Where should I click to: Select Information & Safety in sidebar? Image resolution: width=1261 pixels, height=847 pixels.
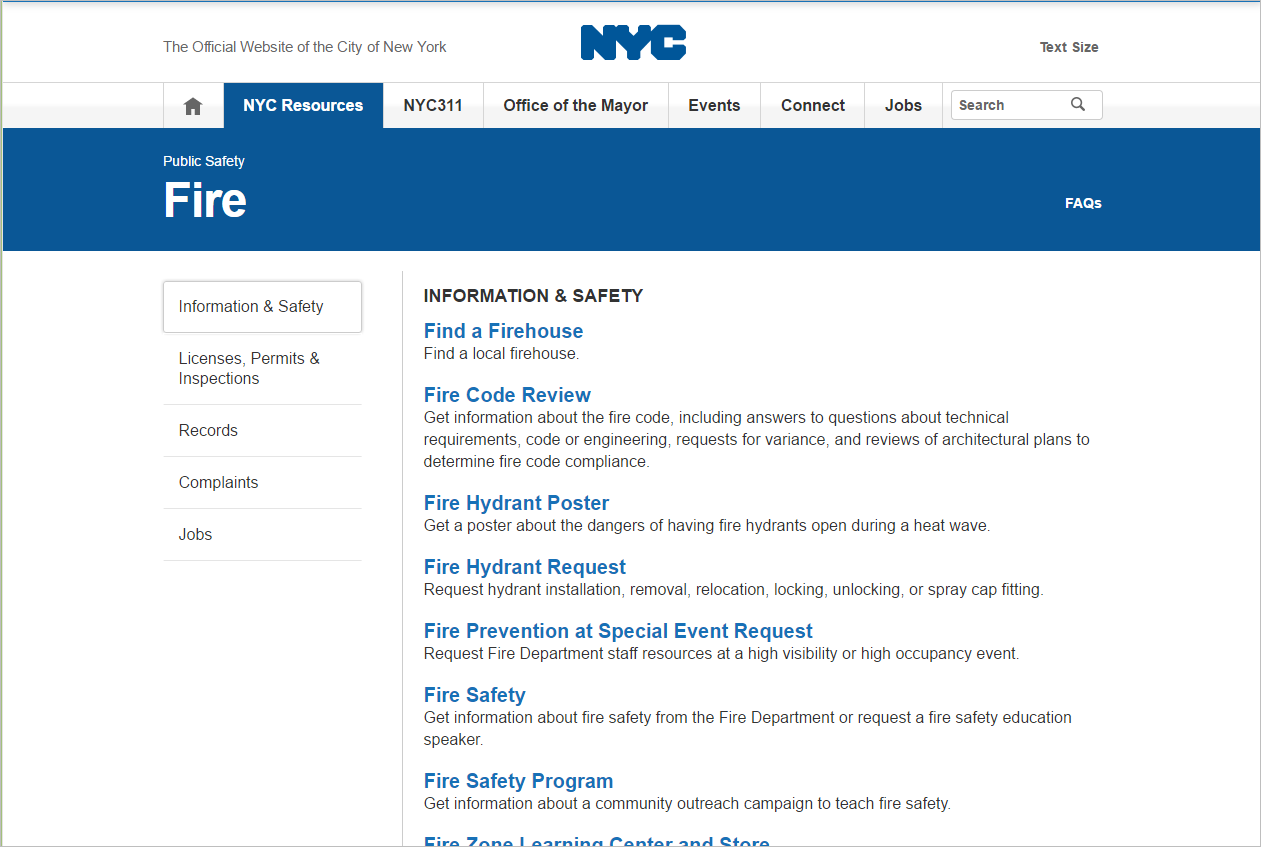click(x=251, y=307)
